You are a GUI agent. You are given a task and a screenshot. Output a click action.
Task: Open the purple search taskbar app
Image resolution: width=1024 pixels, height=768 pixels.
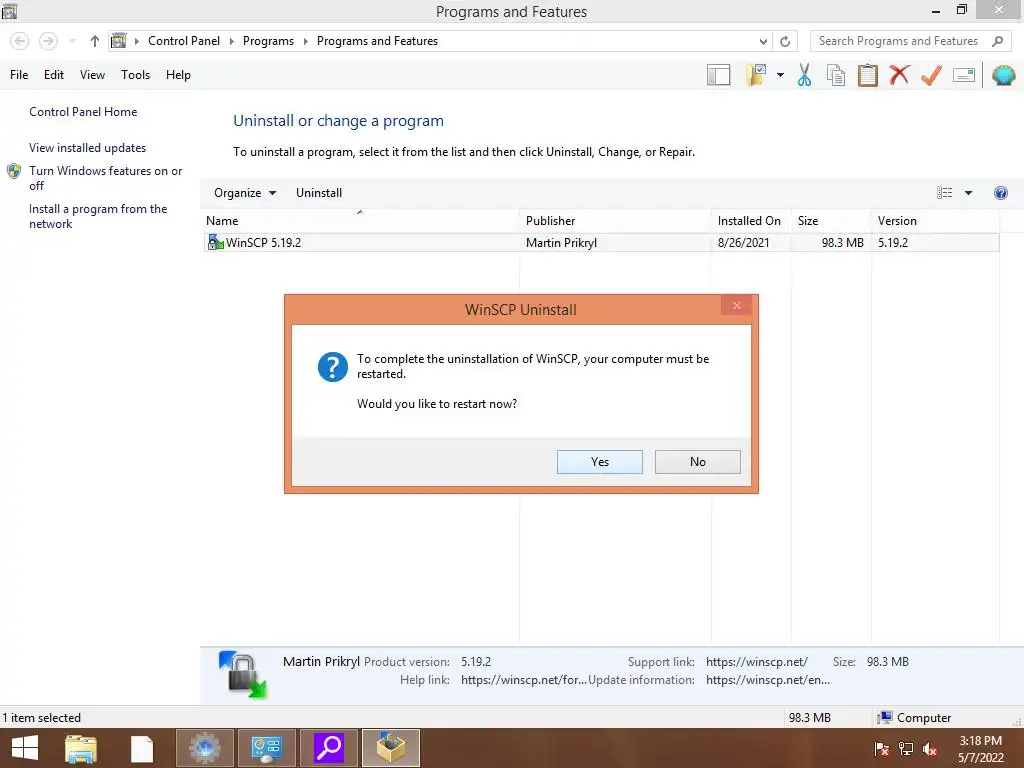329,748
